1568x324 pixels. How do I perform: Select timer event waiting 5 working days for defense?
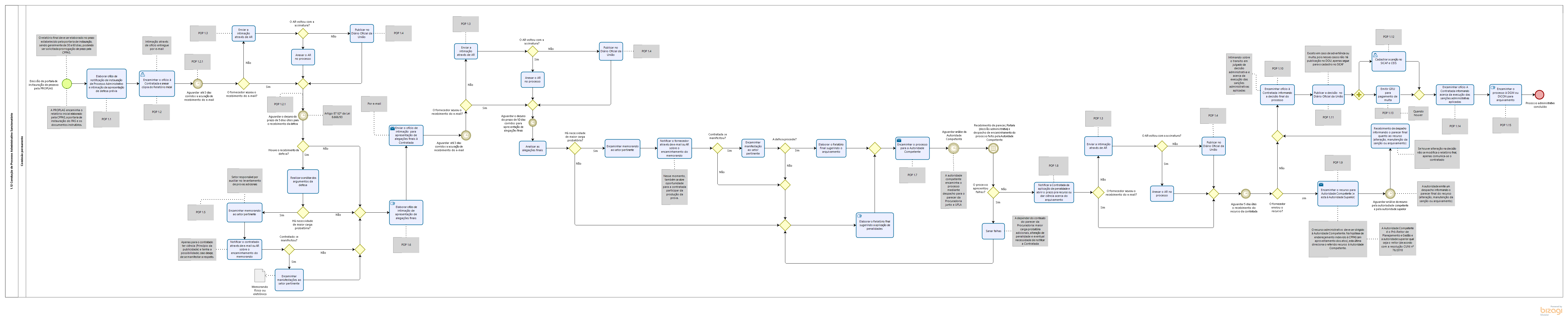[303, 115]
